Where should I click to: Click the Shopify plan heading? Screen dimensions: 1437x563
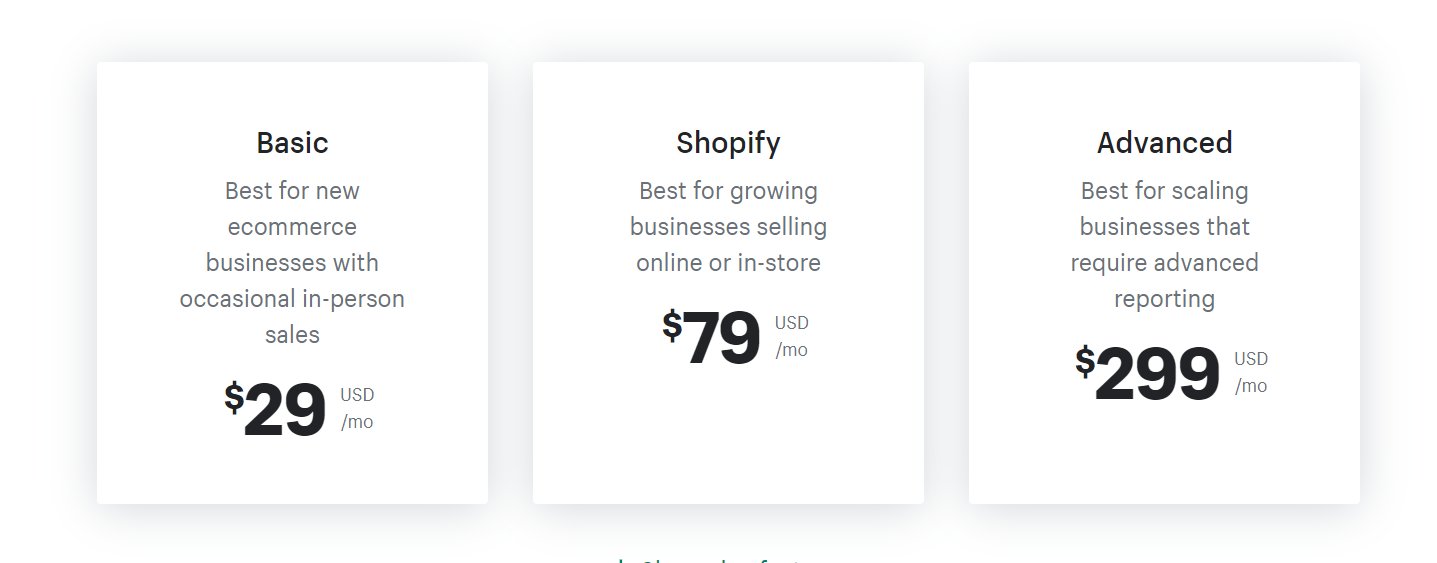728,143
